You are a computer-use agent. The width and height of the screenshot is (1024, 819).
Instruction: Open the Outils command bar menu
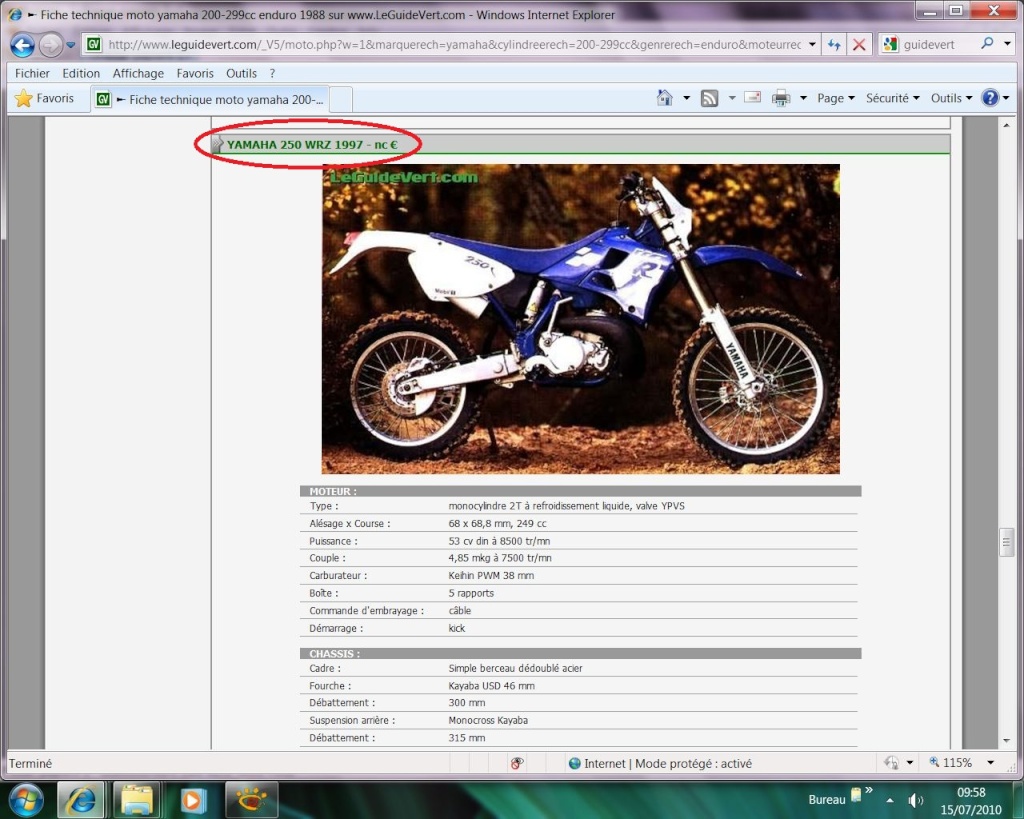coord(952,98)
